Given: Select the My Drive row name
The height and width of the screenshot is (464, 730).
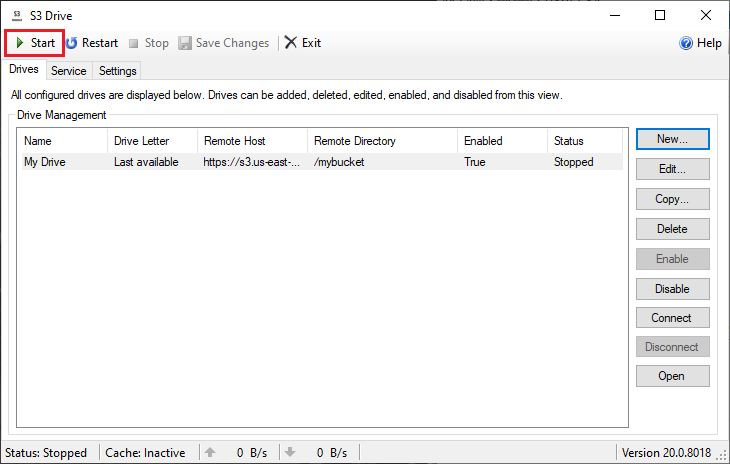Looking at the screenshot, I should click(45, 162).
